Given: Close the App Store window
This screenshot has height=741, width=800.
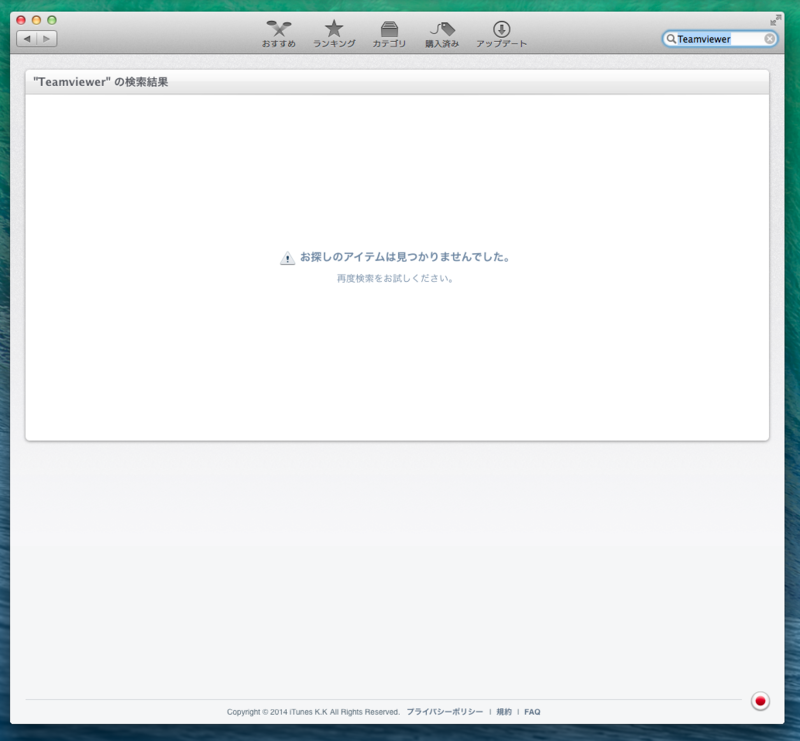Looking at the screenshot, I should tap(21, 20).
